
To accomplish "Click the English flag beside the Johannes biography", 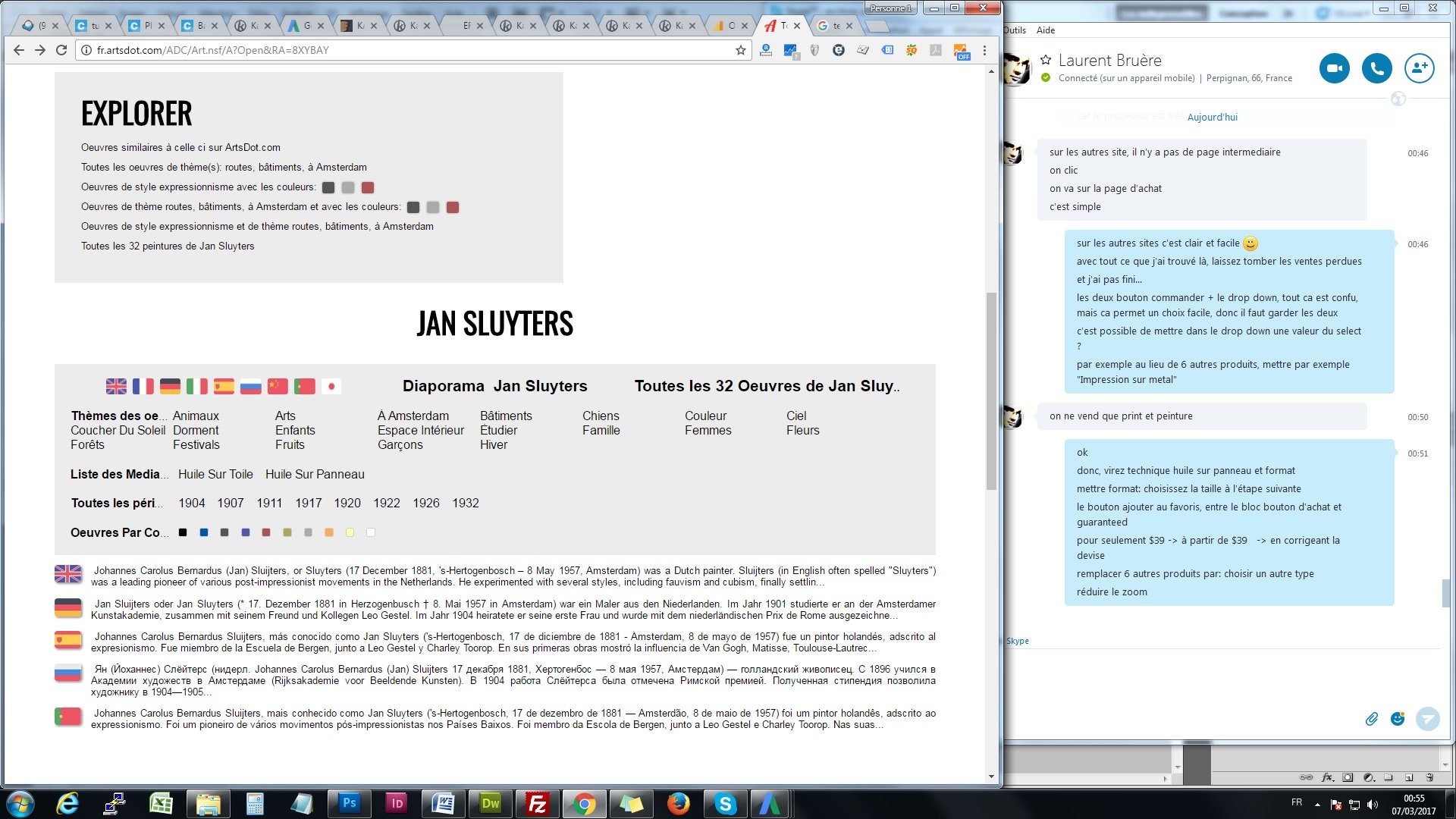I will click(x=67, y=574).
